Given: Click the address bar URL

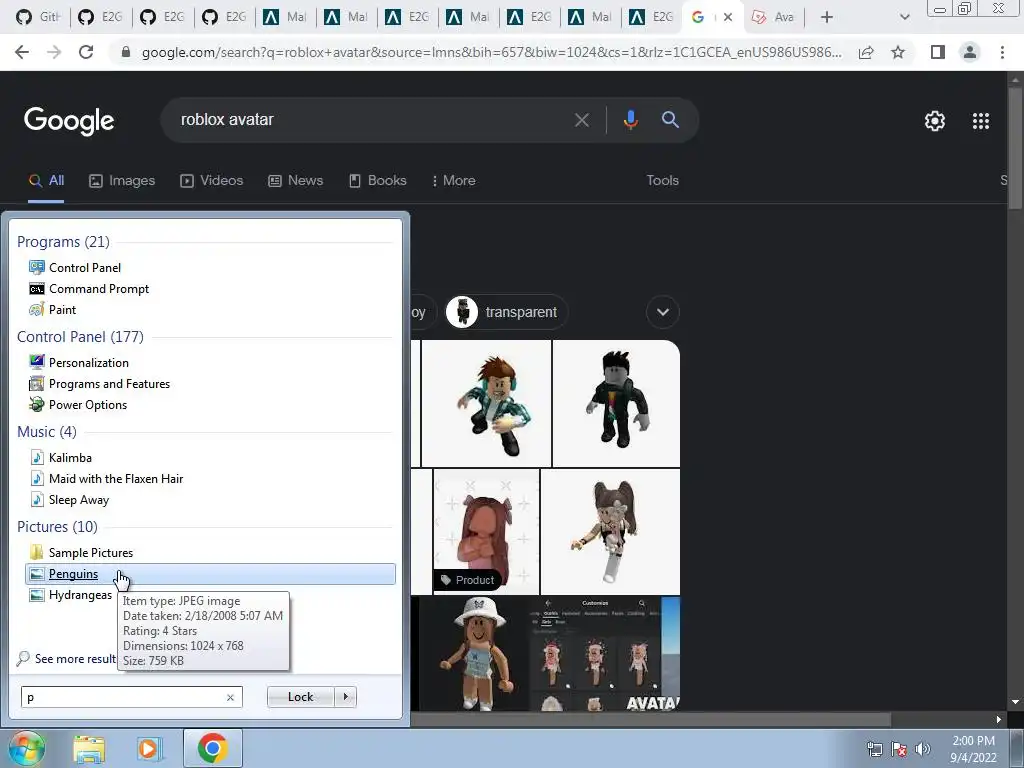Looking at the screenshot, I should (491, 52).
